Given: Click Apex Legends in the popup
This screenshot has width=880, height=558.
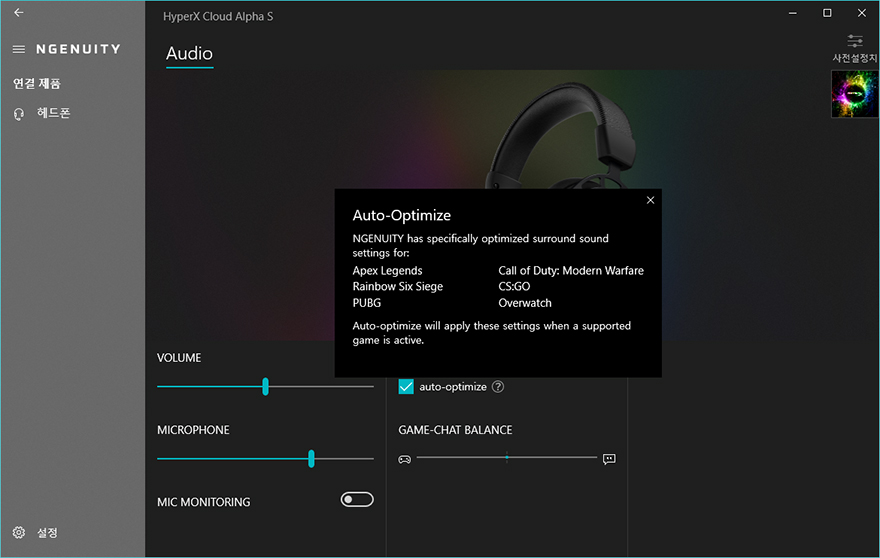Looking at the screenshot, I should (x=387, y=271).
